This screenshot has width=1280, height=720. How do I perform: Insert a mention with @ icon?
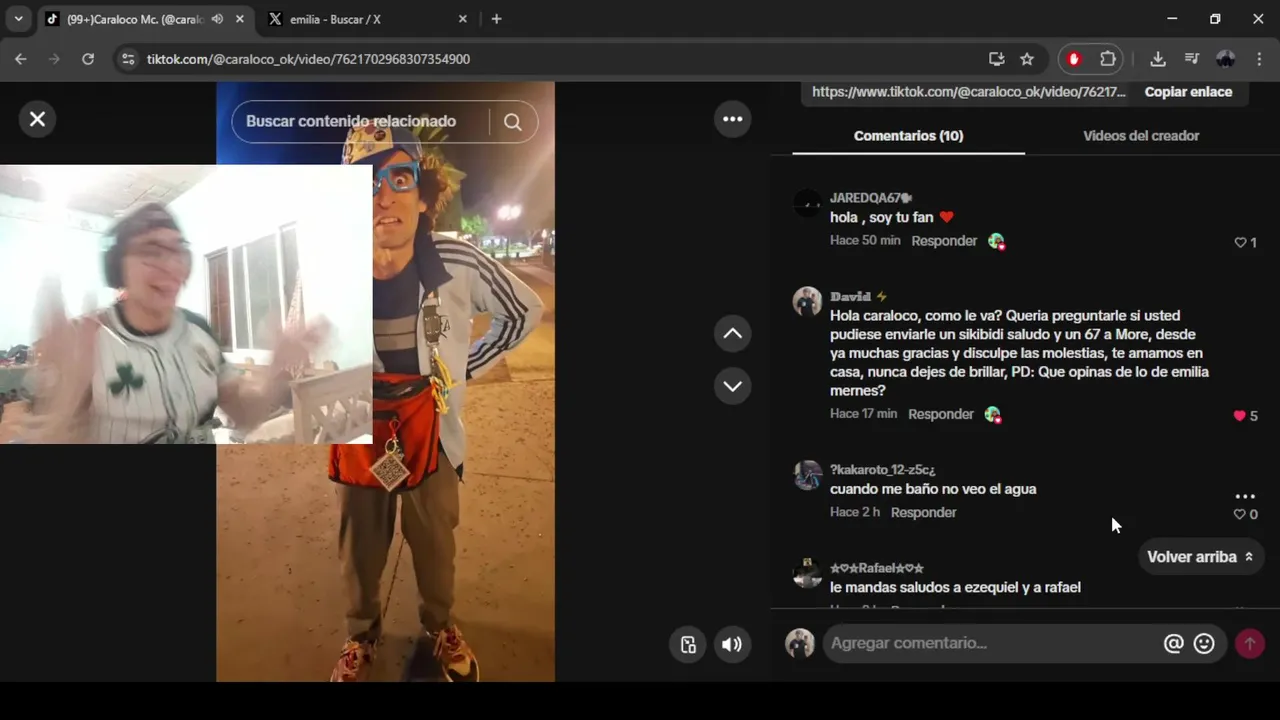pyautogui.click(x=1173, y=644)
